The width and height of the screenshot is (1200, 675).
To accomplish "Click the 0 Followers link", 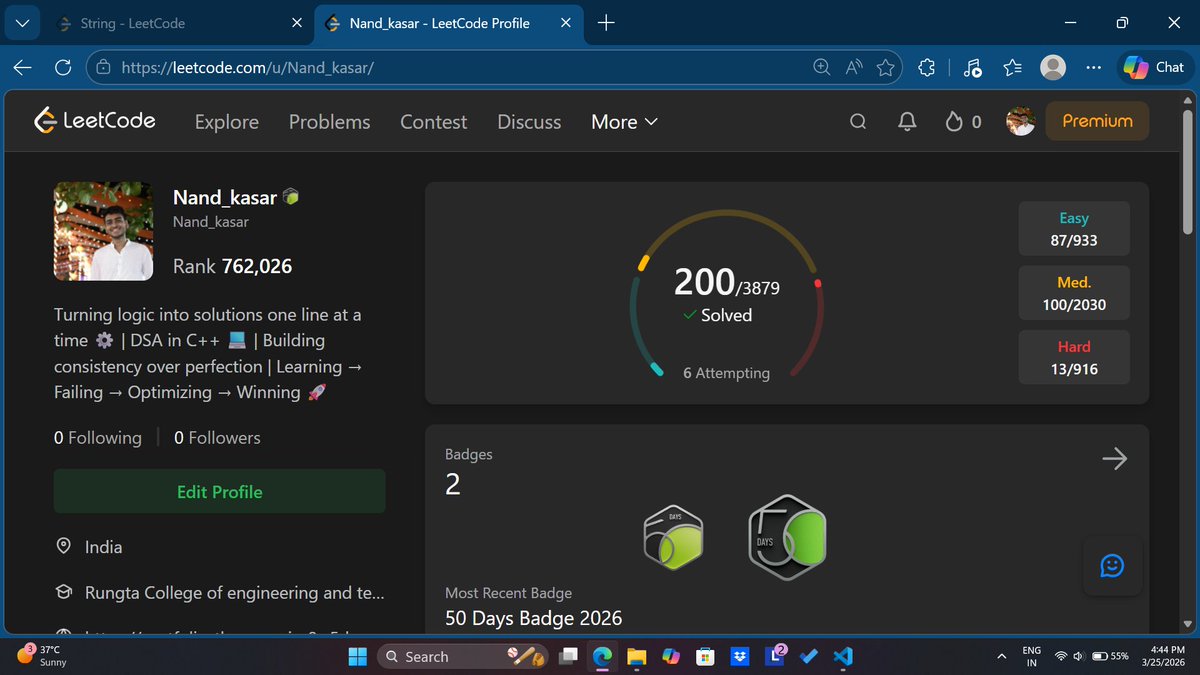I will coord(217,437).
